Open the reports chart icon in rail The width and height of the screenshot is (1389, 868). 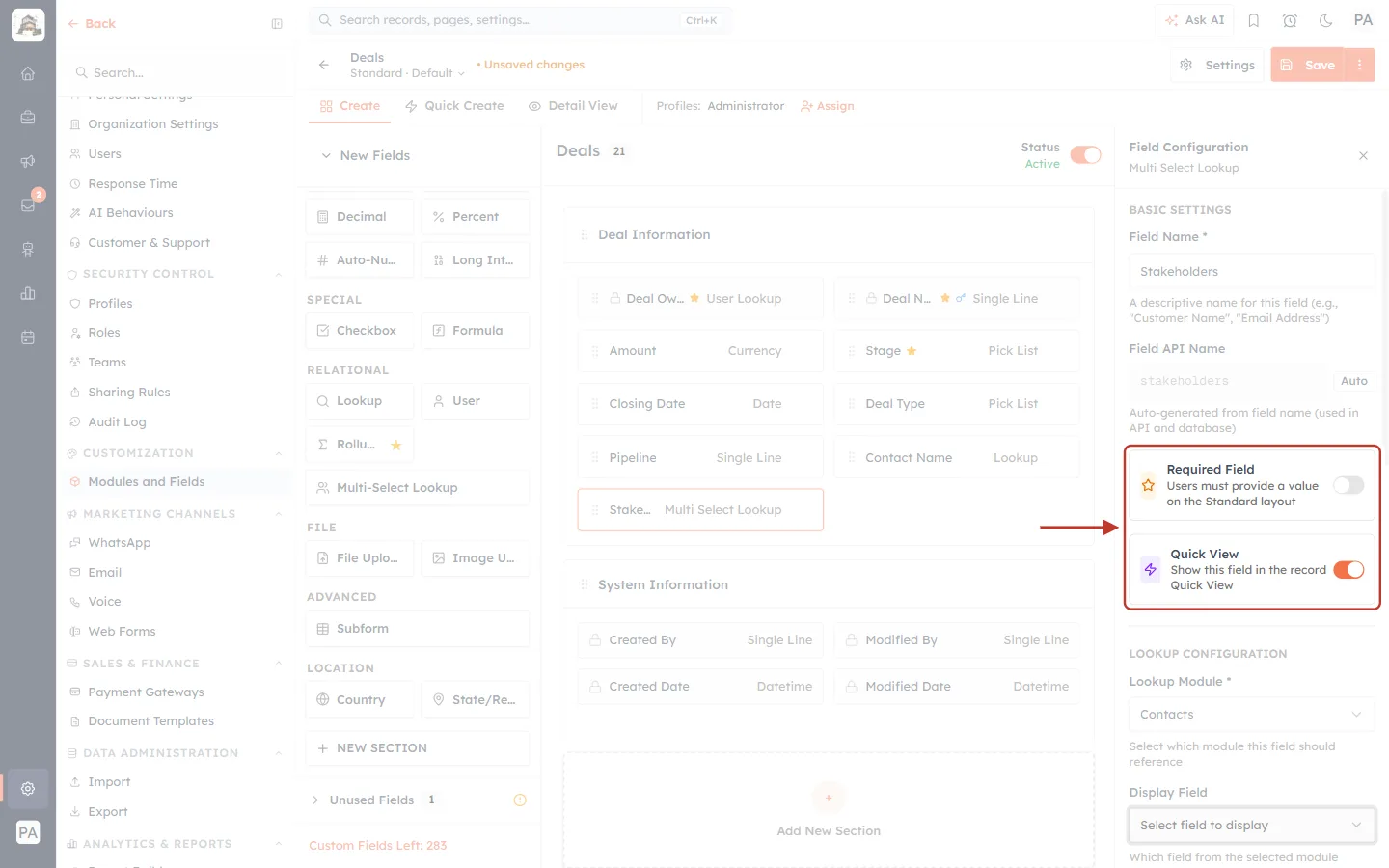pyautogui.click(x=28, y=293)
